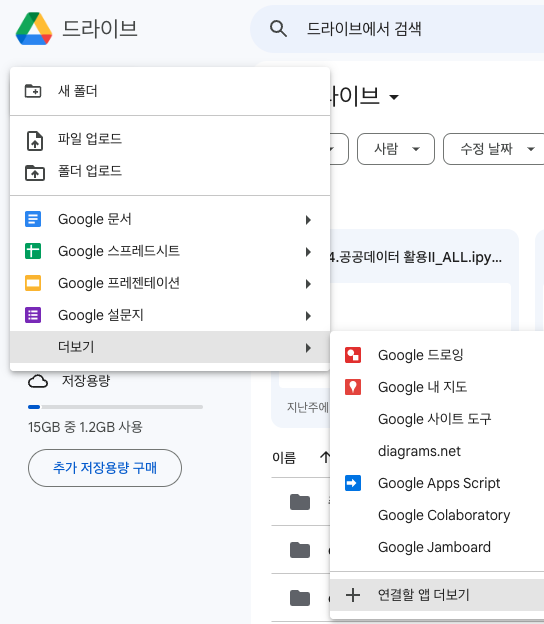Click the green Google 스프레드시트 icon
Viewport: 544px width, 624px height.
coord(33,251)
